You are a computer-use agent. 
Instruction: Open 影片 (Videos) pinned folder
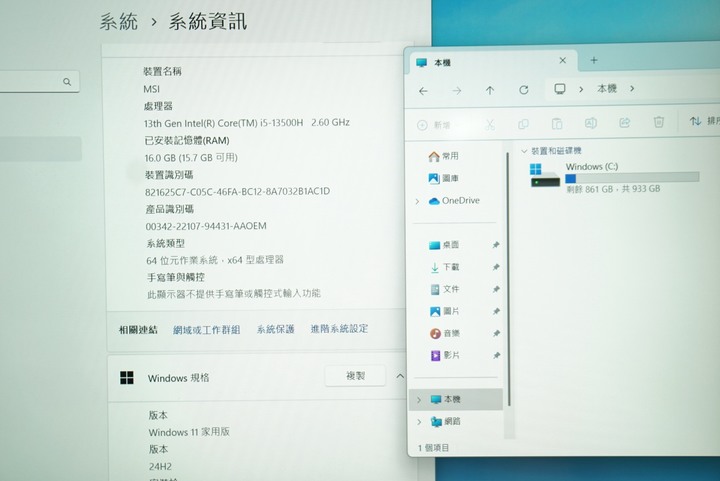click(x=444, y=355)
